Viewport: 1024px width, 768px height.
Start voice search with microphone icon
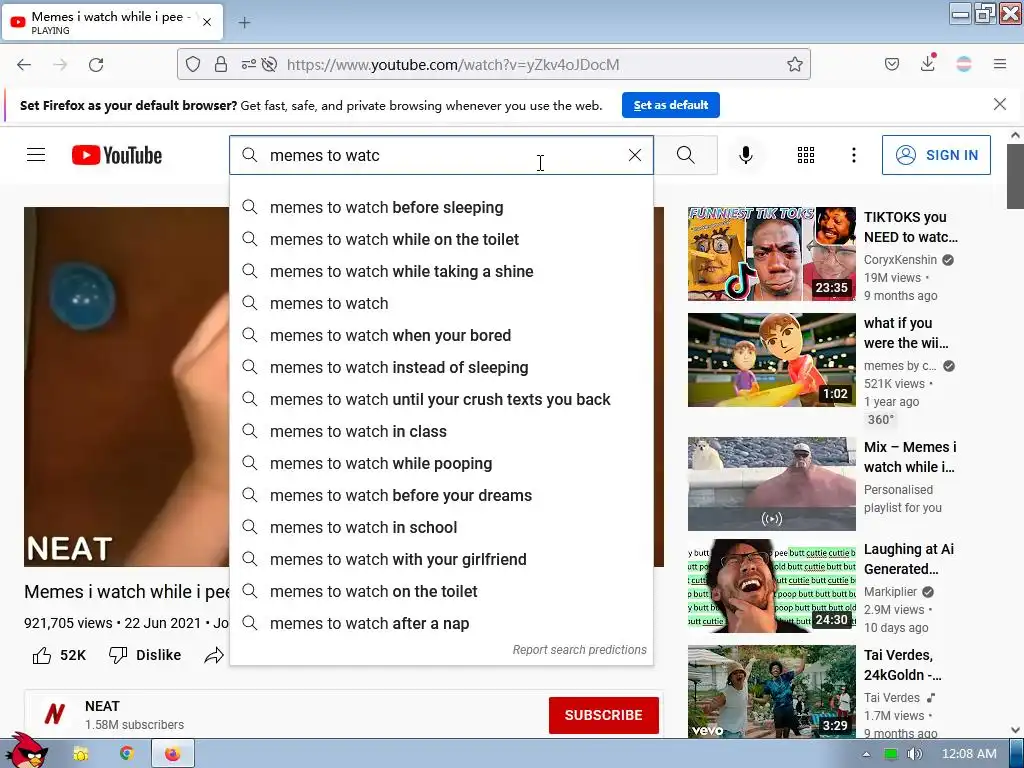[x=746, y=155]
